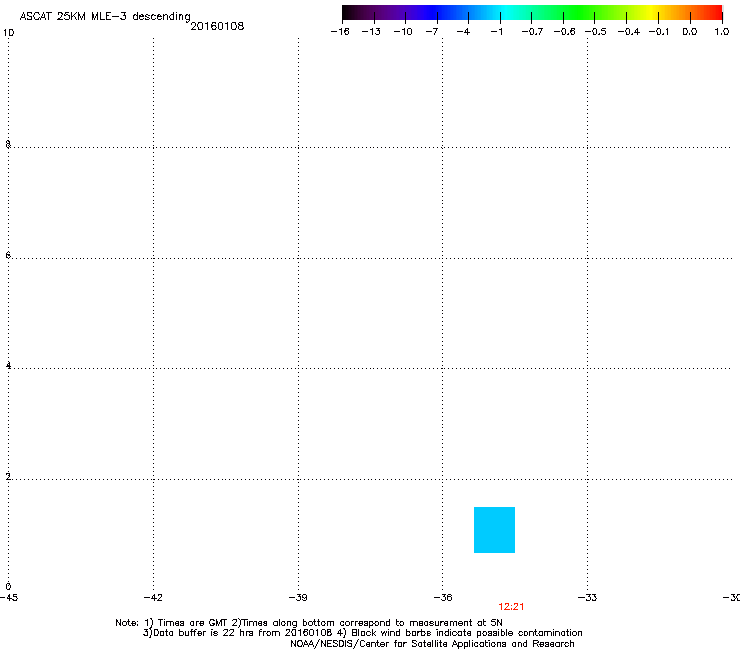This screenshot has height=650, width=740.
Task: Click the latitude 8 axis label
Action: pyautogui.click(x=8, y=144)
